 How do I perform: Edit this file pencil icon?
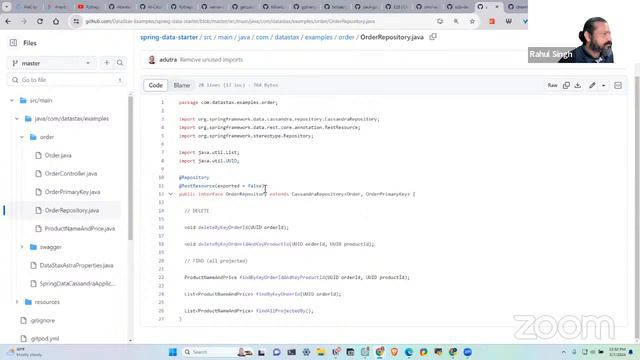(x=592, y=85)
